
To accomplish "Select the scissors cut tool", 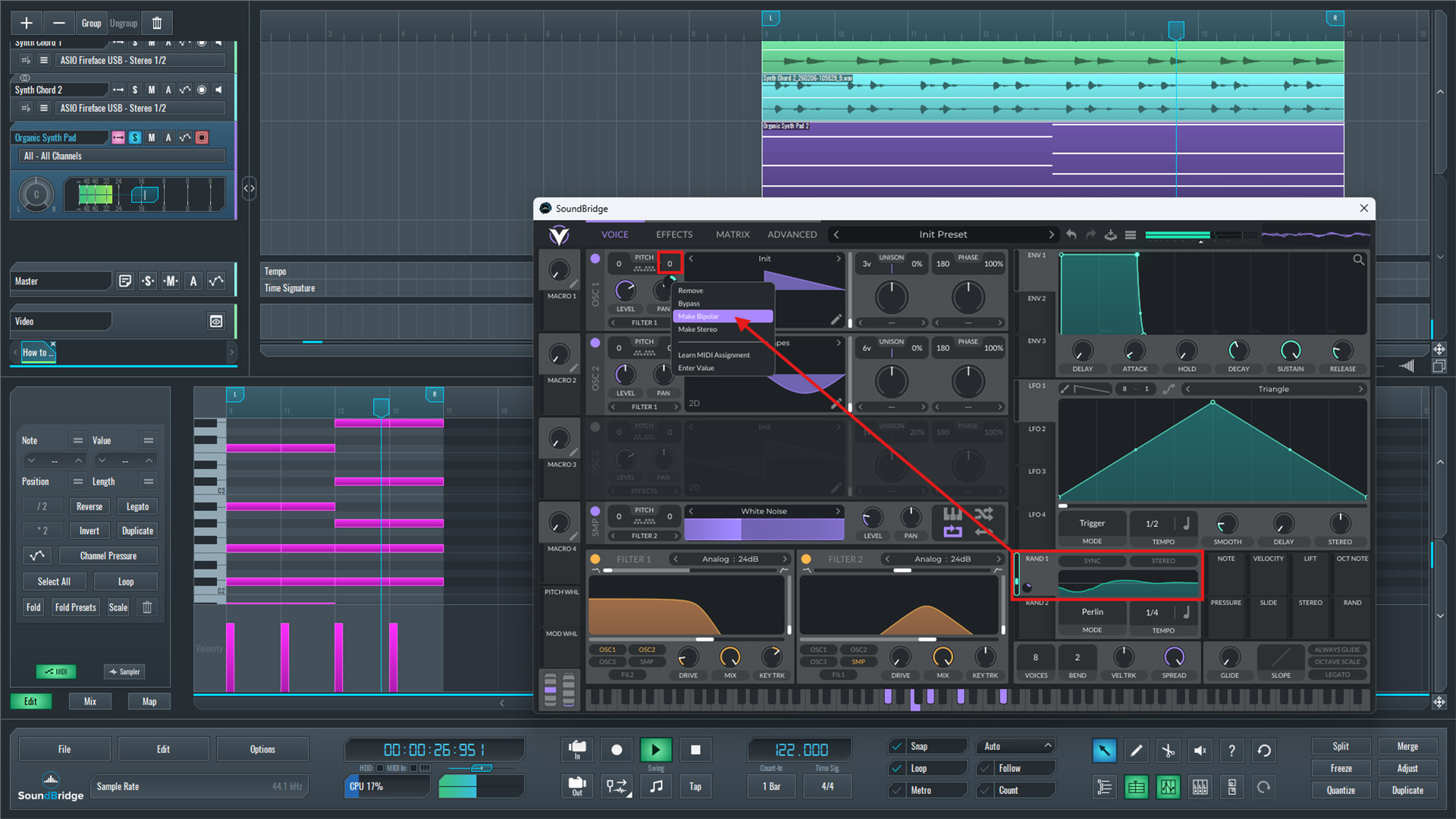I will coord(1168,751).
